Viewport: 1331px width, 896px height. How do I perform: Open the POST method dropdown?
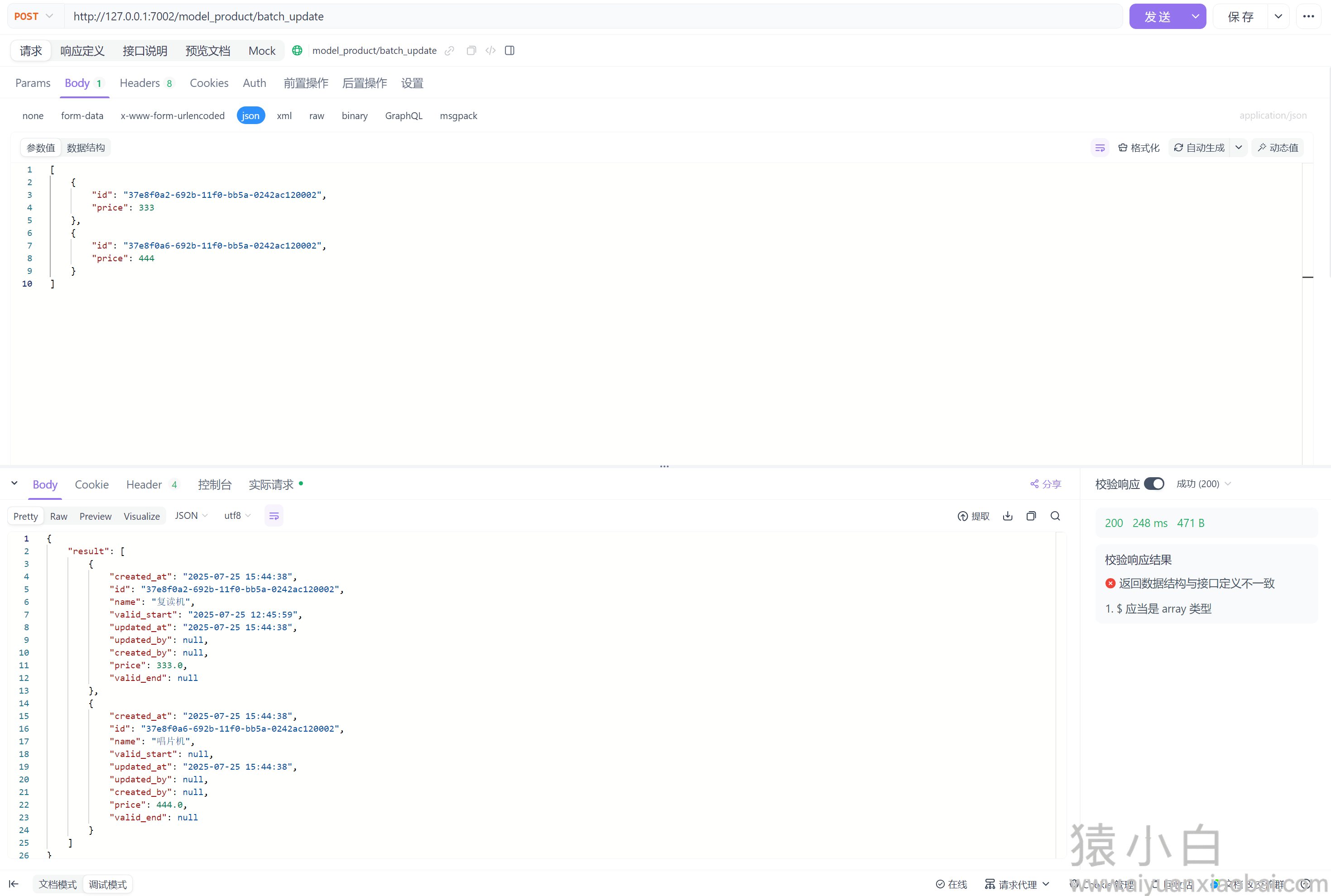(34, 17)
